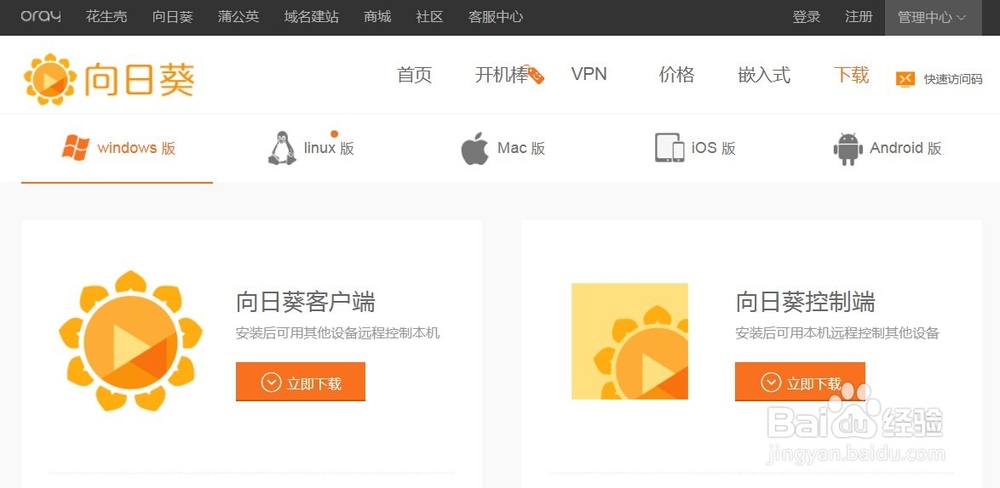Click the 向日葵控制端 square sunflower image
The height and width of the screenshot is (488, 1000).
click(629, 341)
